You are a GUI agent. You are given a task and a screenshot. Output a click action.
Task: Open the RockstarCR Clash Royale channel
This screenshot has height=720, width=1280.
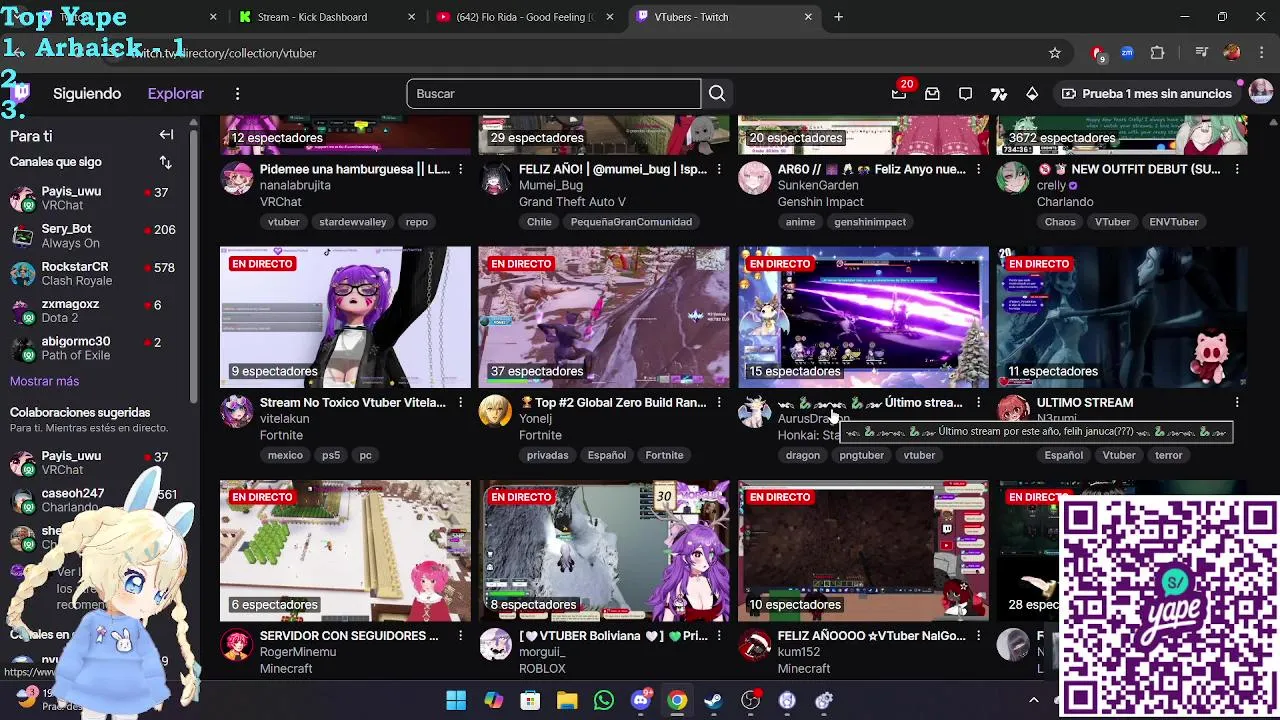(x=95, y=273)
